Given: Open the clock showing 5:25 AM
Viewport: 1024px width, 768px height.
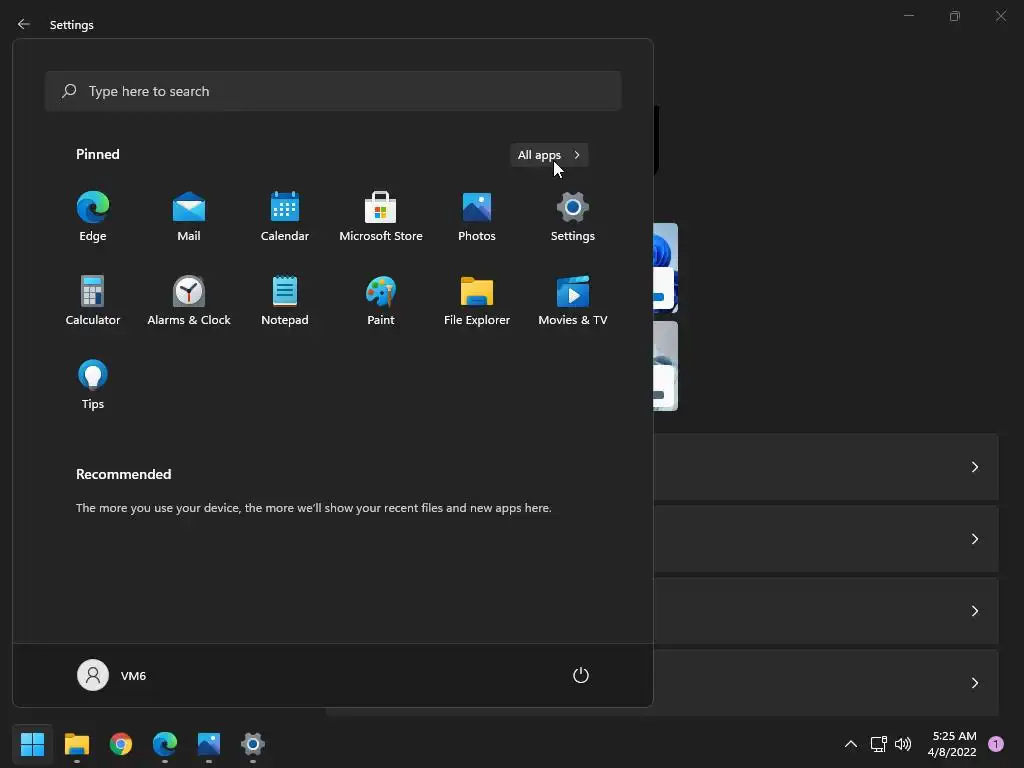Looking at the screenshot, I should point(952,744).
